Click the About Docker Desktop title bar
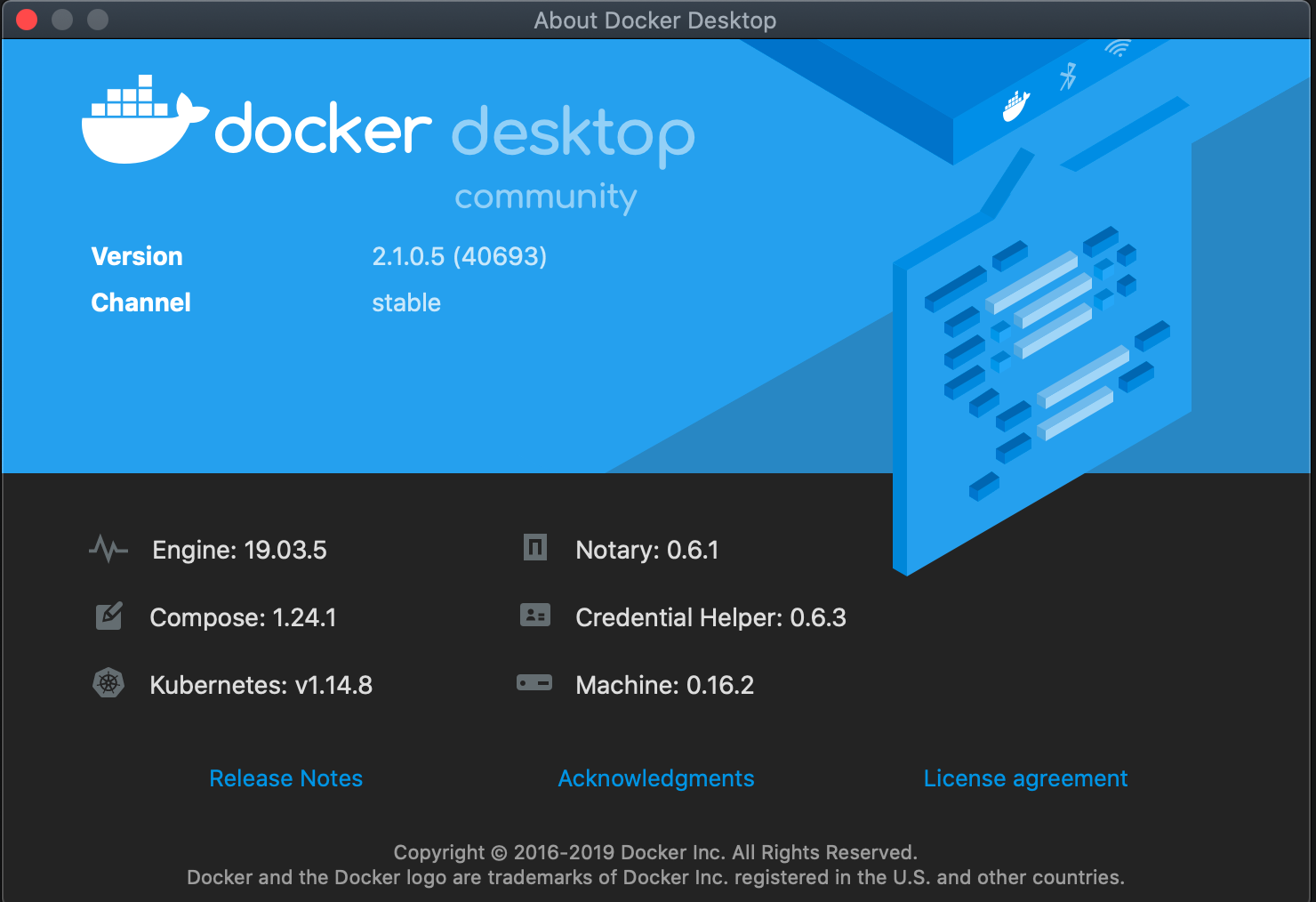The width and height of the screenshot is (1316, 902). click(655, 20)
